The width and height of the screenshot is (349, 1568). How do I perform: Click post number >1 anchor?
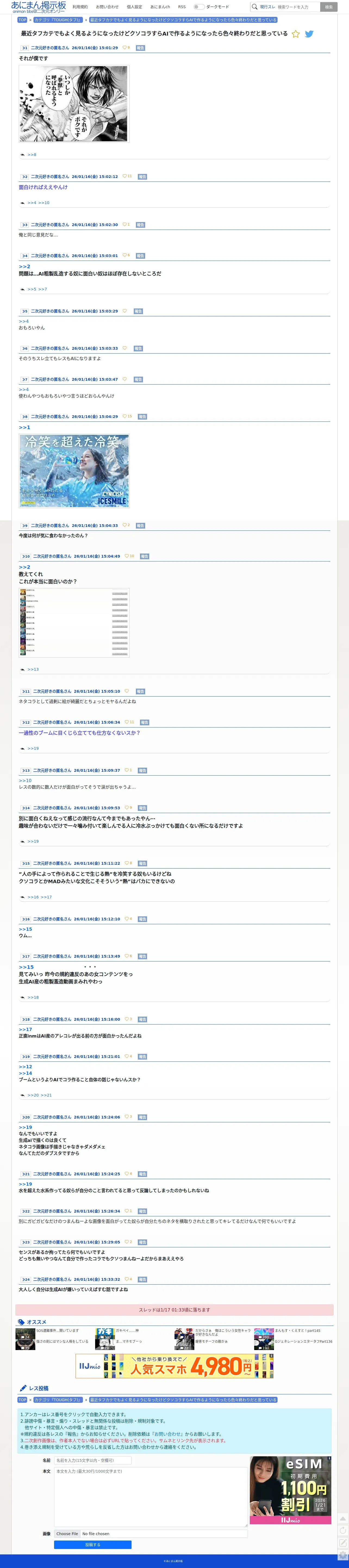pyautogui.click(x=24, y=48)
